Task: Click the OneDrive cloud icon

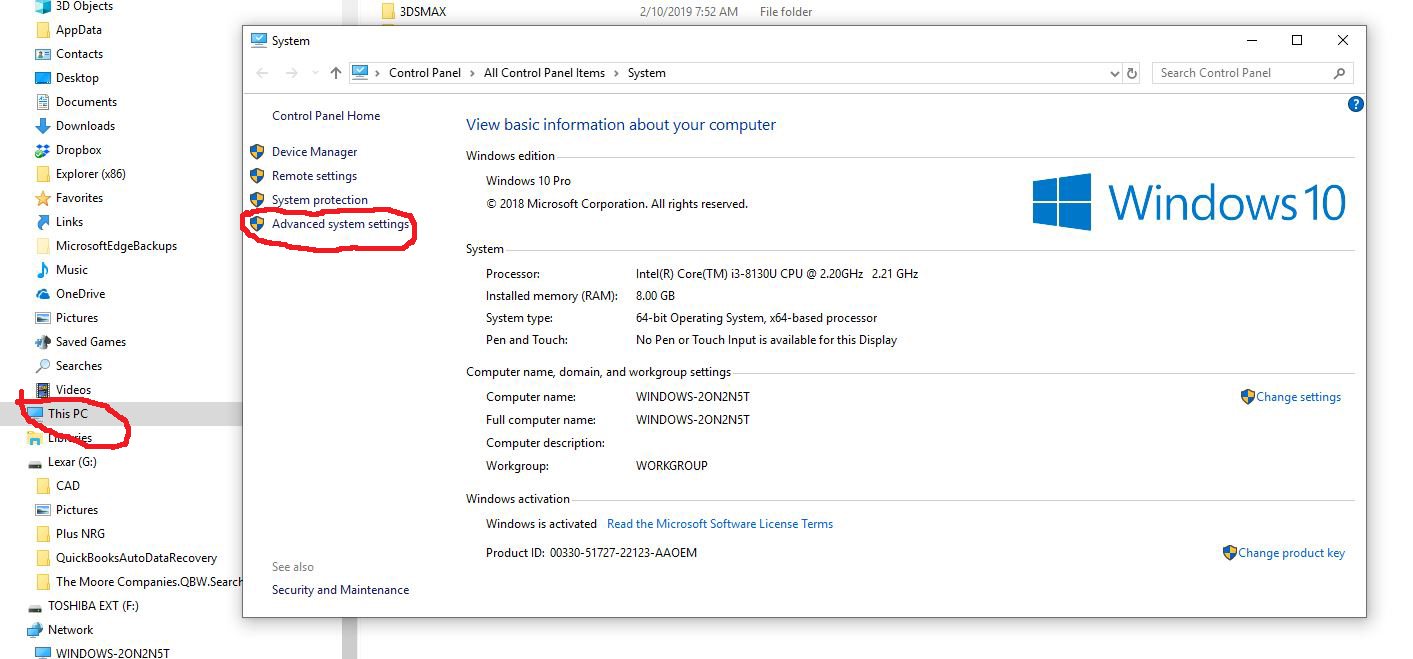Action: (43, 294)
